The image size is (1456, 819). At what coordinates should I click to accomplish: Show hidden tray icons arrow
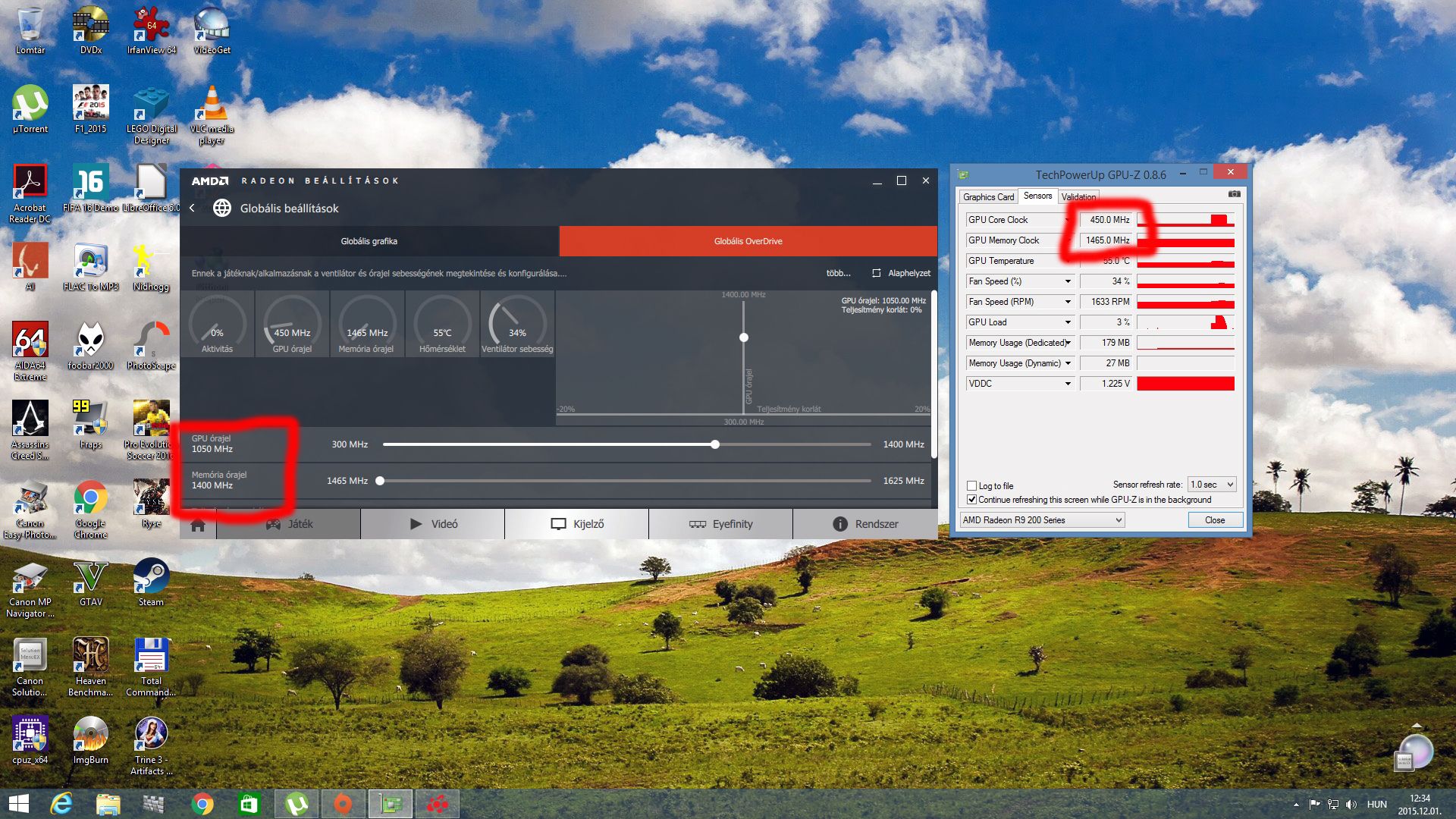coord(1296,804)
